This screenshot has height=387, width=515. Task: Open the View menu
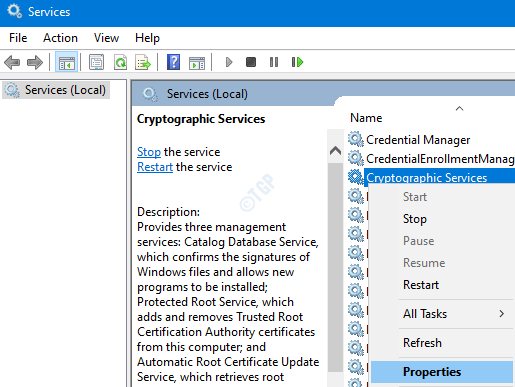[106, 38]
